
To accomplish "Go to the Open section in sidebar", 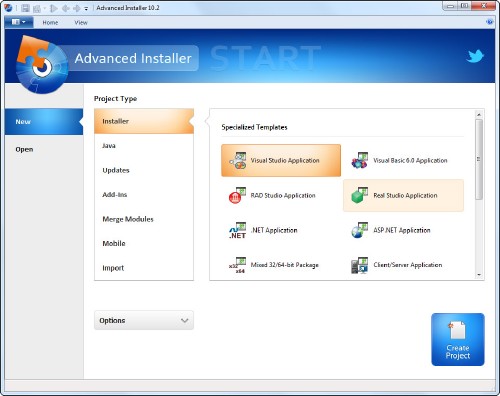I will [24, 149].
